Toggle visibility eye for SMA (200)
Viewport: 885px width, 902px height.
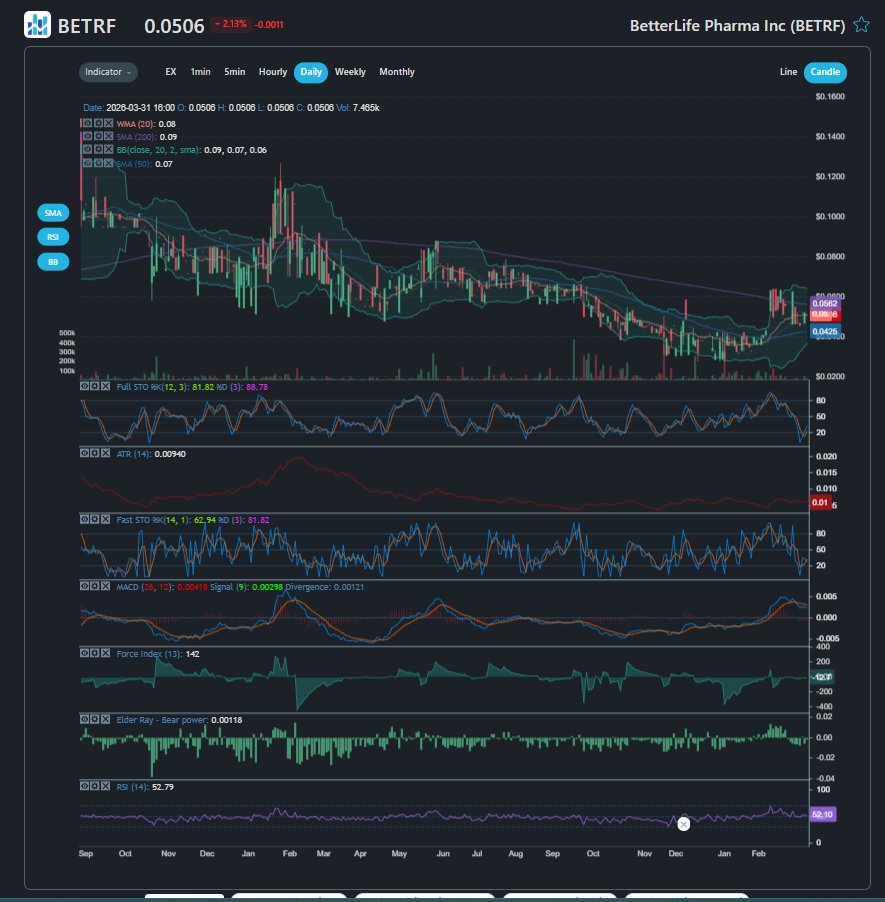[87, 136]
